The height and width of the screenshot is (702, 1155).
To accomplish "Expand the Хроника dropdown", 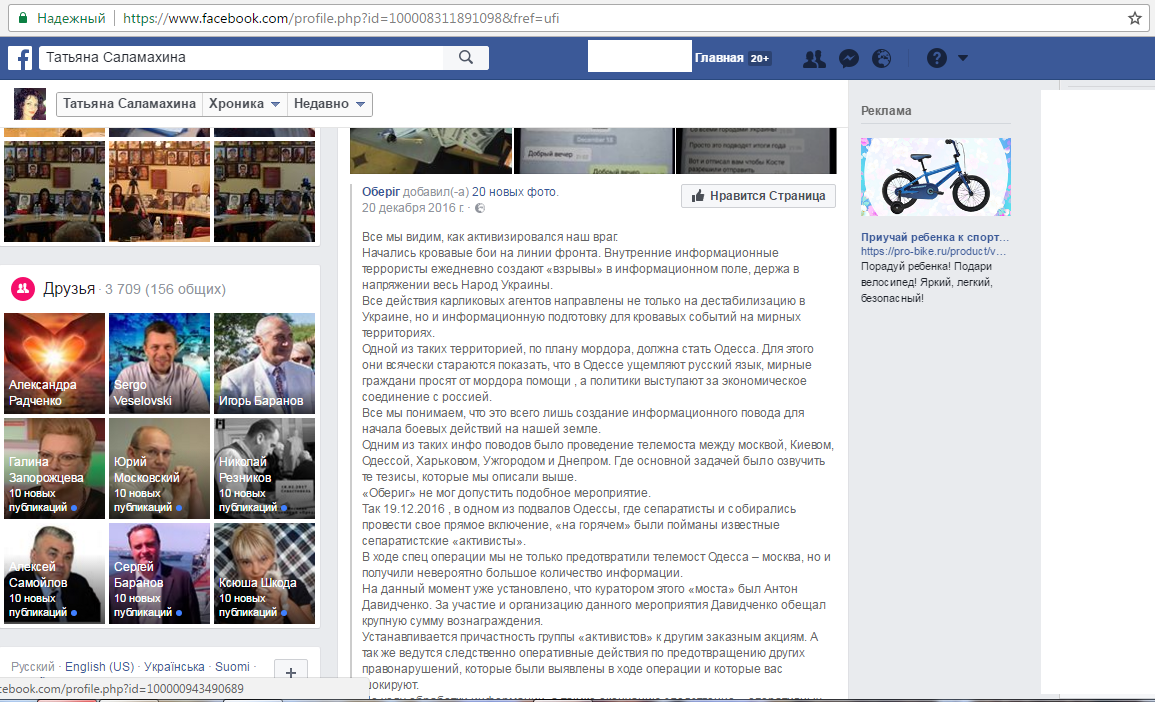I will pyautogui.click(x=244, y=104).
